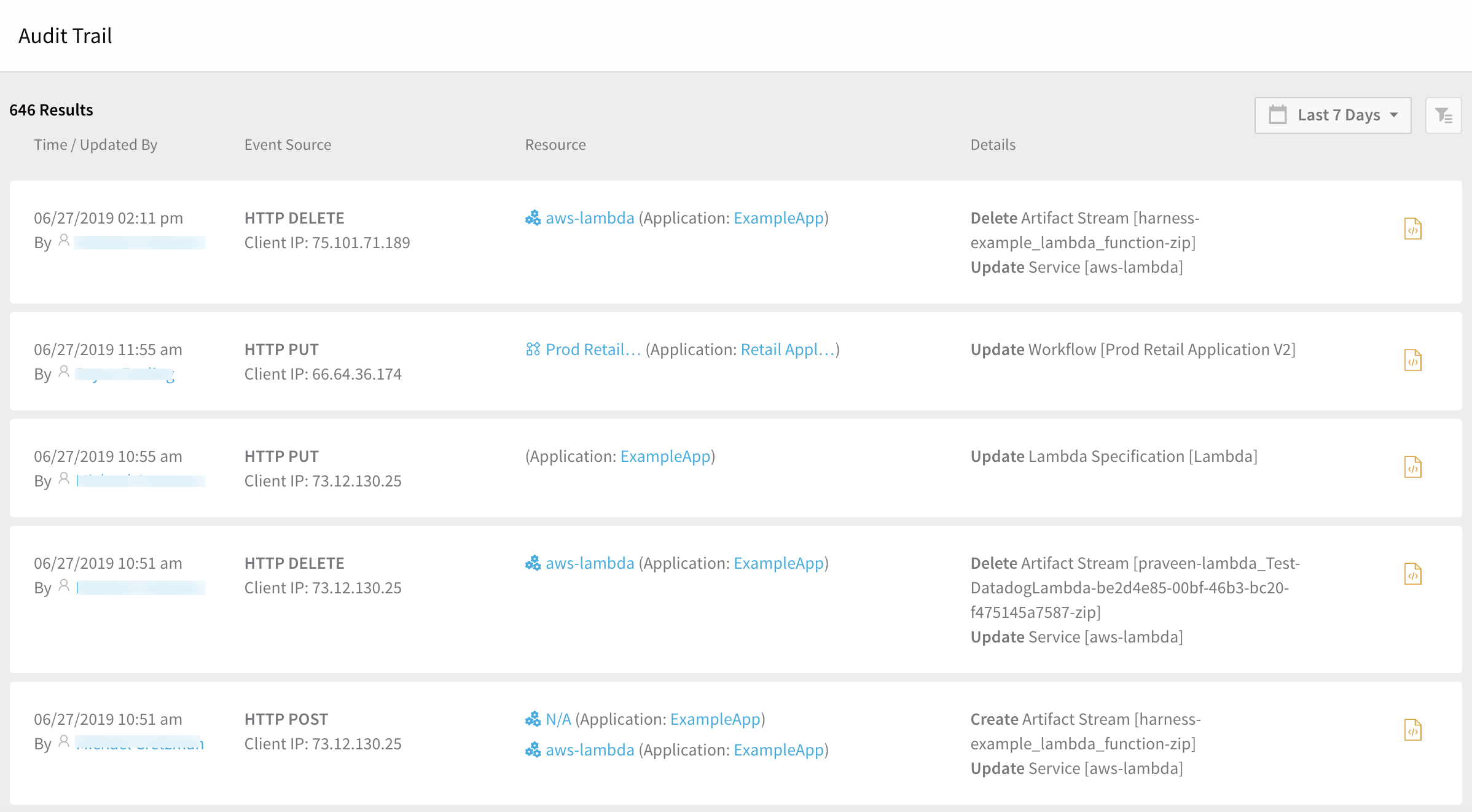This screenshot has height=812, width=1472.
Task: Open ExampleApp link in 10:51 am DELETE row
Action: (778, 563)
